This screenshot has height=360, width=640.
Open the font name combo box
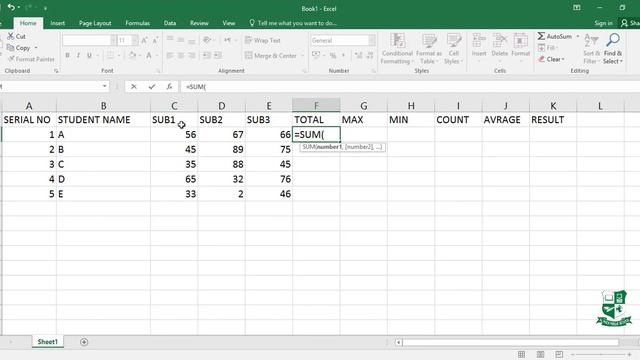(89, 40)
